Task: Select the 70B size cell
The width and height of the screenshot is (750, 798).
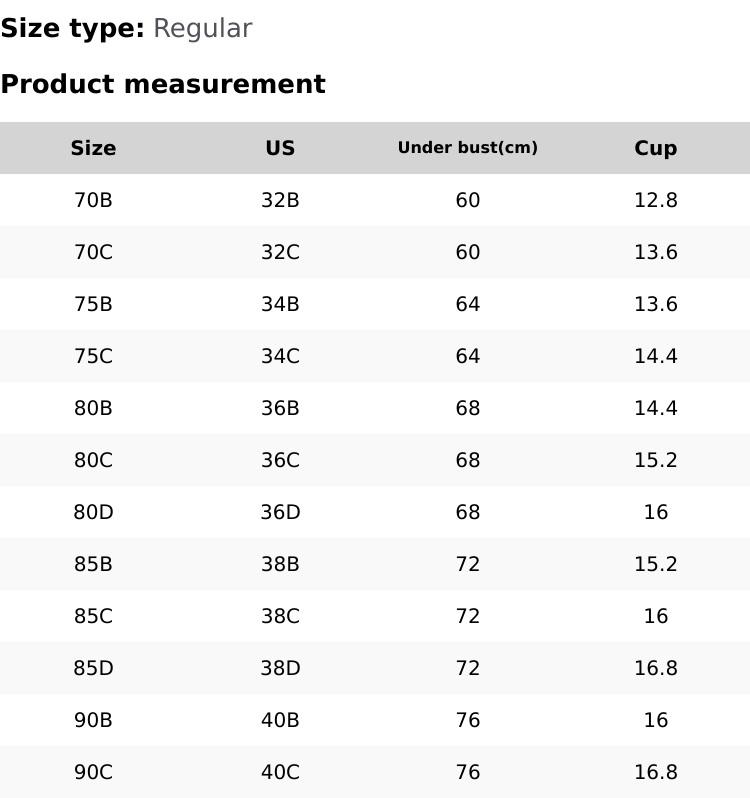Action: pos(93,200)
